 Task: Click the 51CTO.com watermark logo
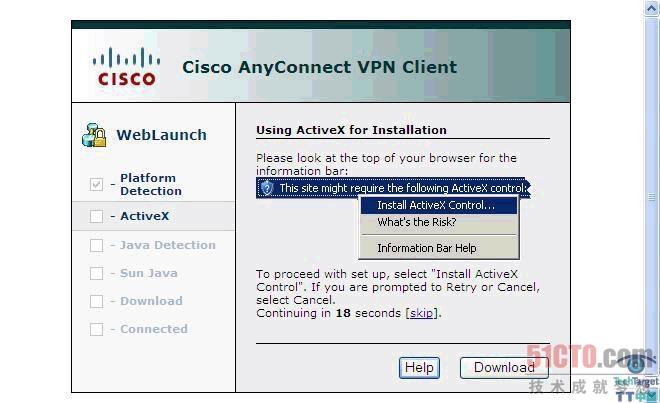pyautogui.click(x=591, y=357)
